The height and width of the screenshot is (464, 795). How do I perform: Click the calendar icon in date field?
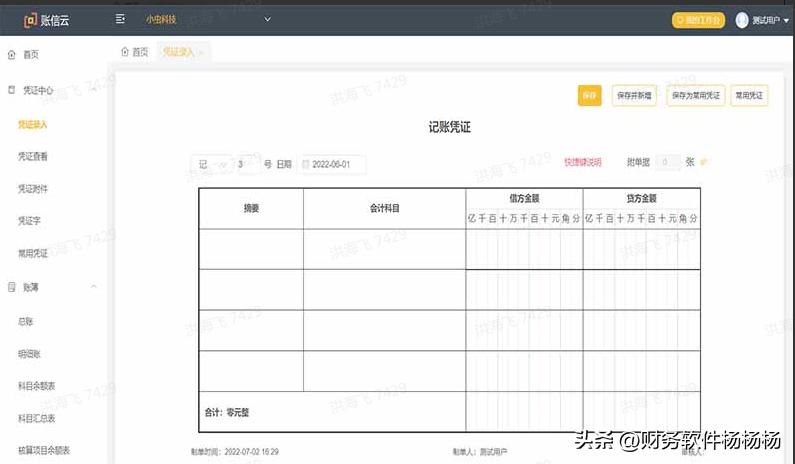(306, 164)
